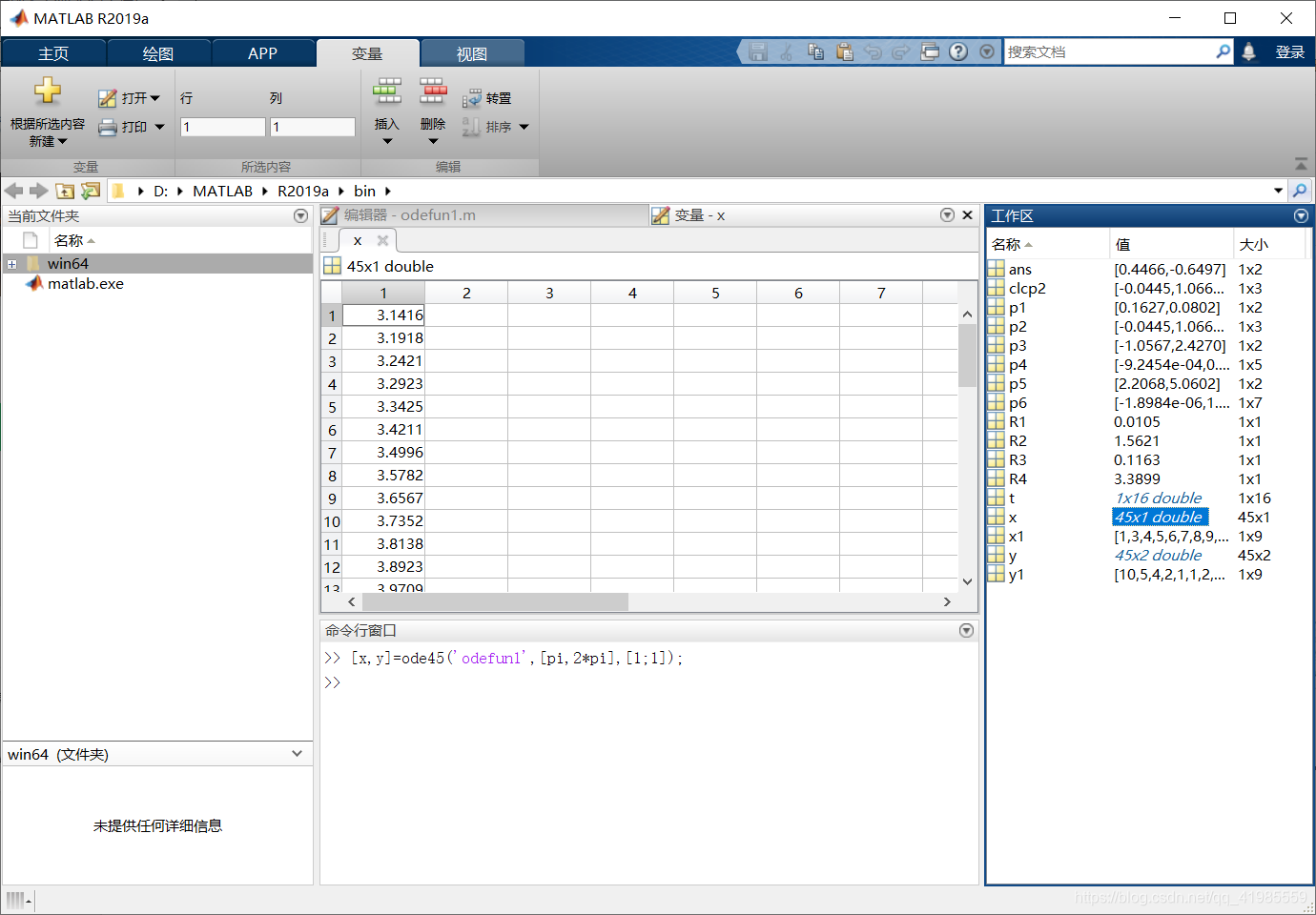Open Help via question mark icon
Image resolution: width=1316 pixels, height=915 pixels.
coord(958,52)
